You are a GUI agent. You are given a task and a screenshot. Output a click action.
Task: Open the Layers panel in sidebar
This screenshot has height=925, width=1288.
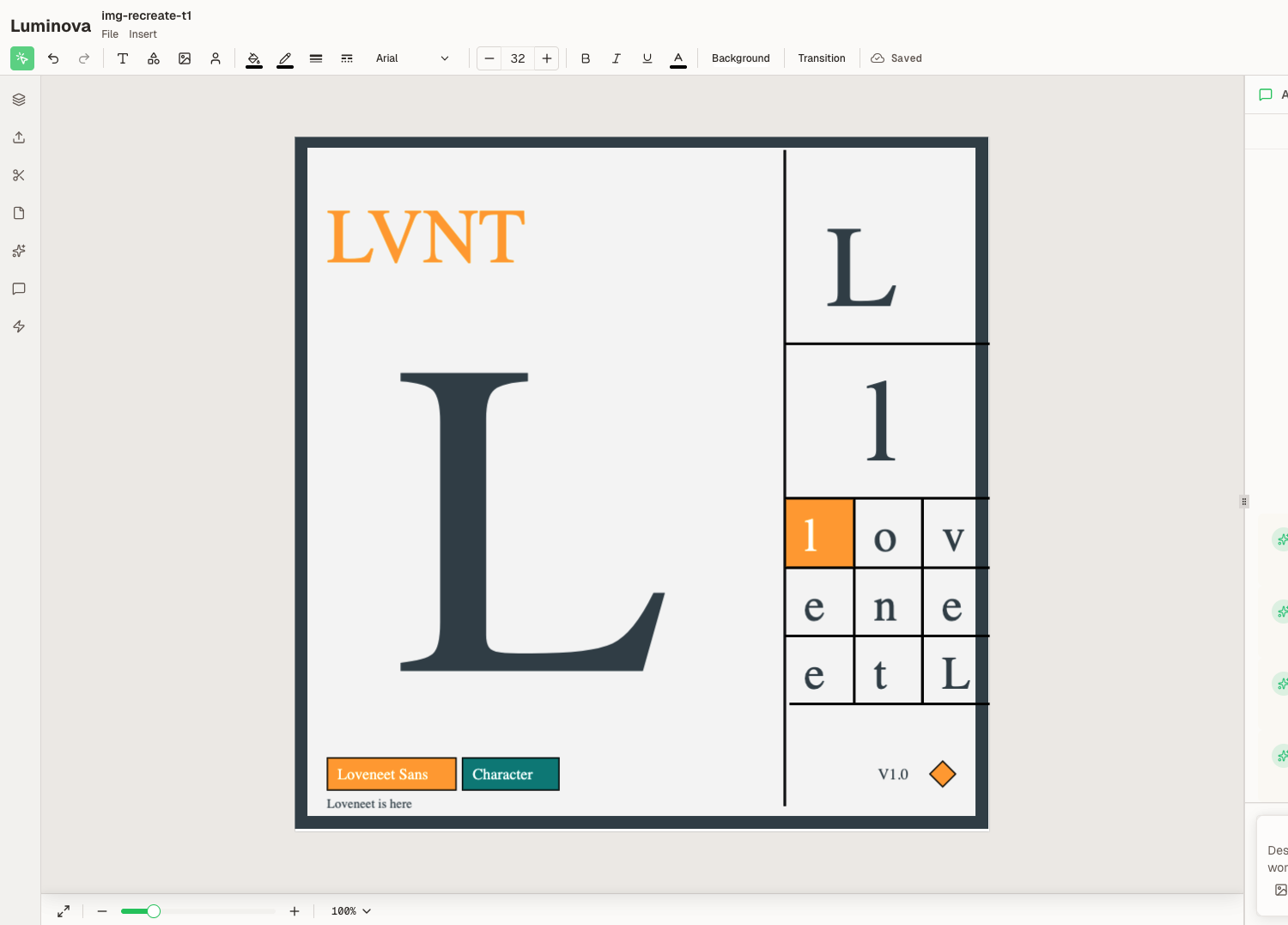19,100
